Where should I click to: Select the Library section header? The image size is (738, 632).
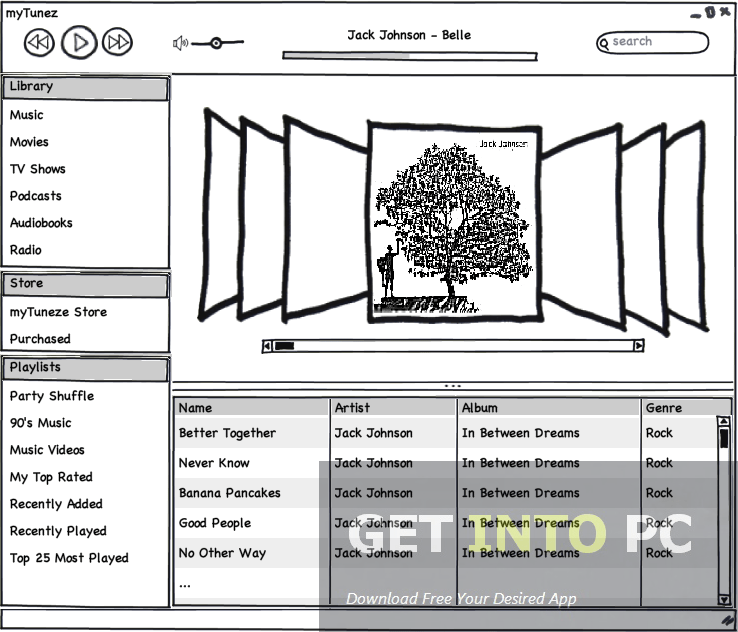[x=85, y=88]
